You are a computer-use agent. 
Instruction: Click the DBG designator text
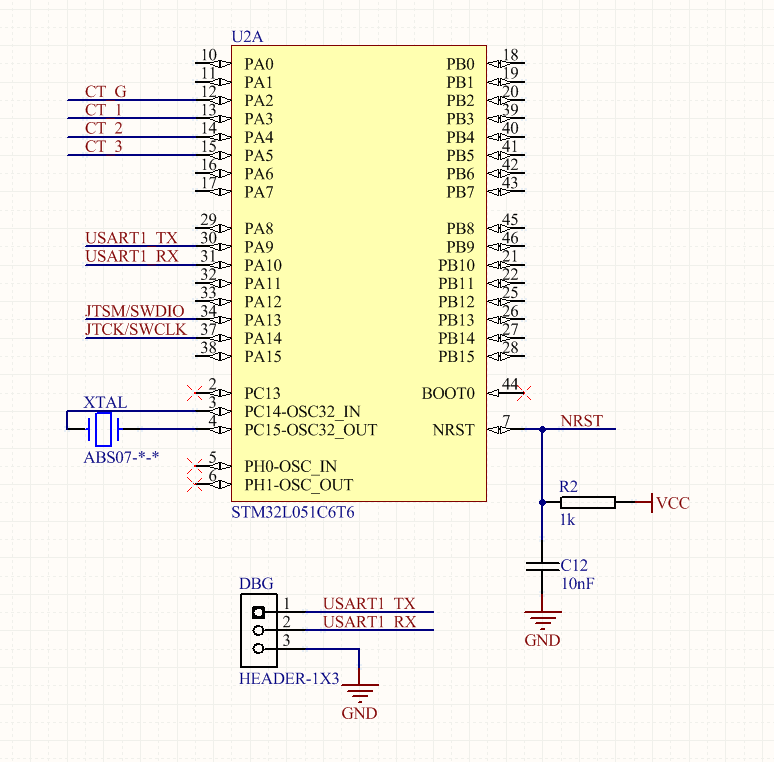256,583
